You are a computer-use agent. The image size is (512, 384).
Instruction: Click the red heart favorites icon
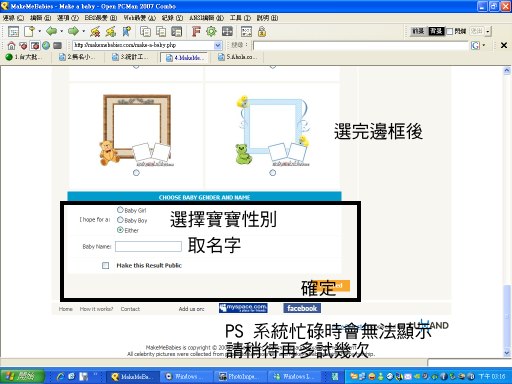(x=23, y=45)
